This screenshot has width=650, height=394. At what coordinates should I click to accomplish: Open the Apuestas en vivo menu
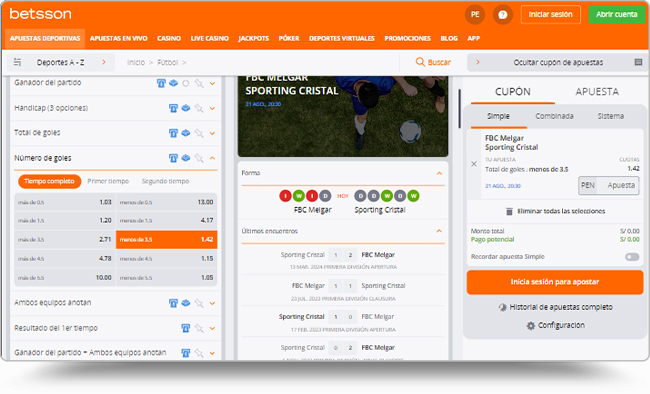click(119, 38)
